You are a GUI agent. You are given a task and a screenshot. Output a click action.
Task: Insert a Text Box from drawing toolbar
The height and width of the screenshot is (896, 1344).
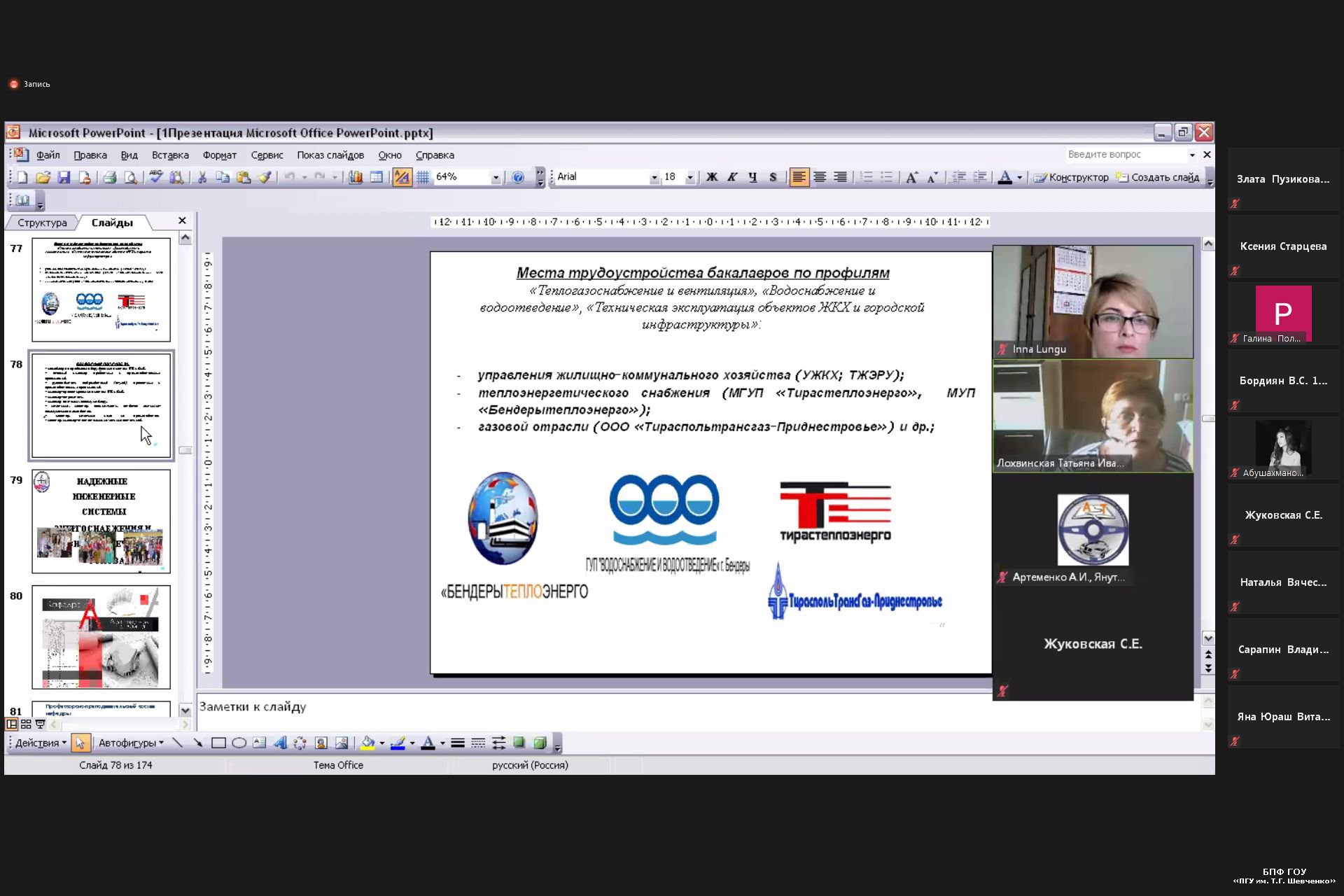tap(260, 743)
